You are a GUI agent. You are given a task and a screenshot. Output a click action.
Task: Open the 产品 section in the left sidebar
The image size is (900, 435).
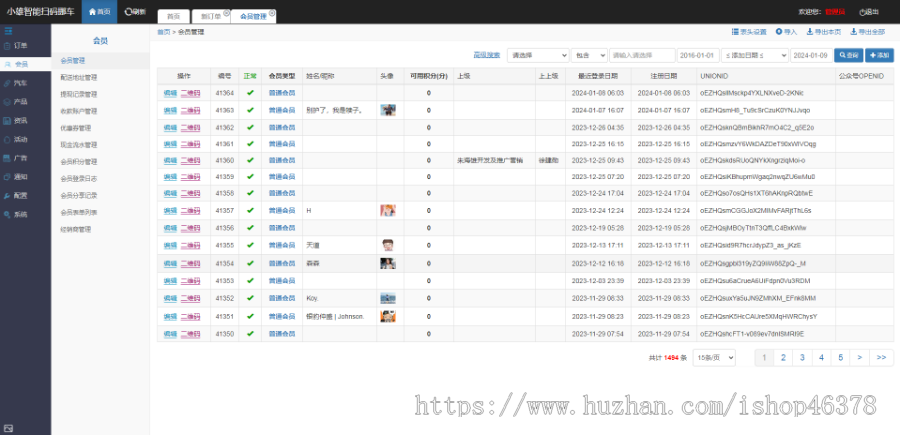click(x=15, y=102)
